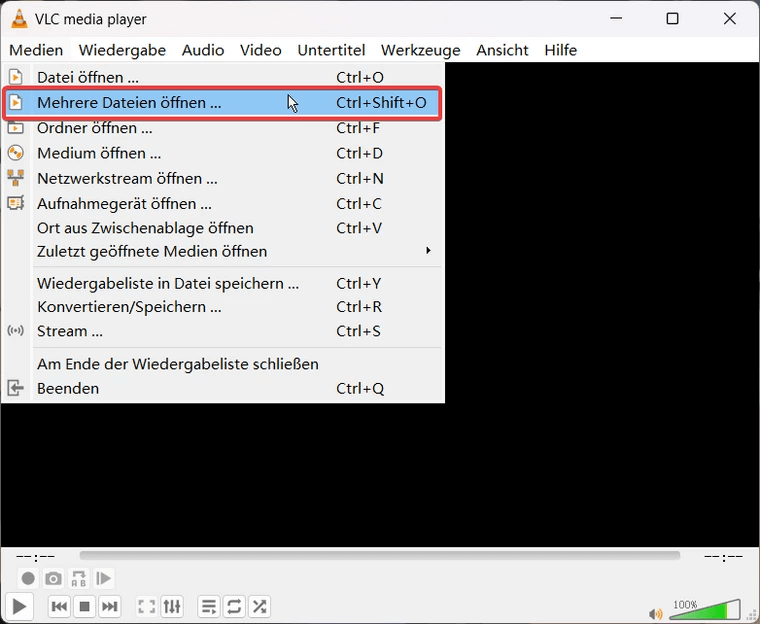
Task: Jump to previous track in playlist
Action: point(59,606)
